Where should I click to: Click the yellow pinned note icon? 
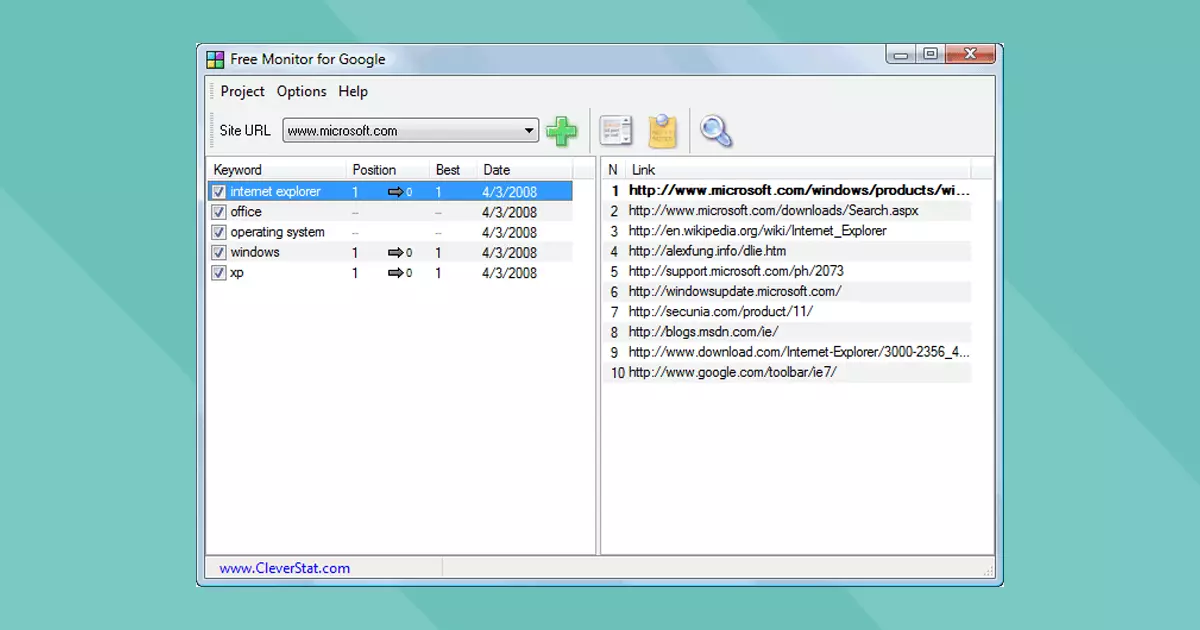tap(663, 131)
